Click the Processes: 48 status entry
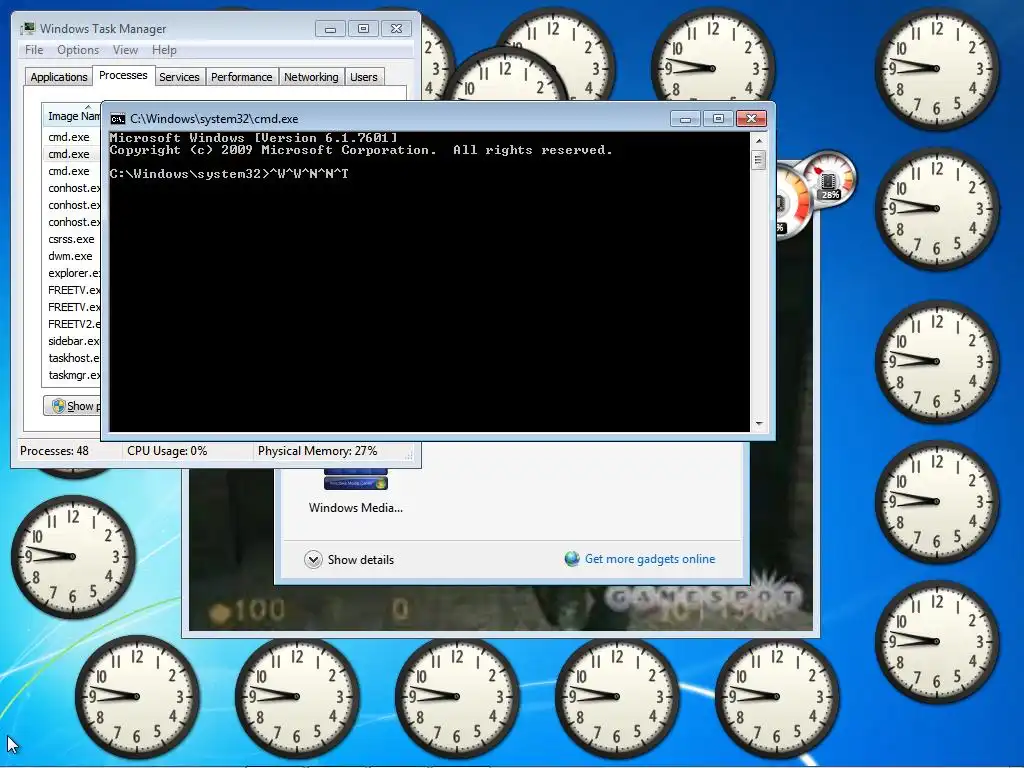Viewport: 1024px width, 768px height. tap(54, 451)
